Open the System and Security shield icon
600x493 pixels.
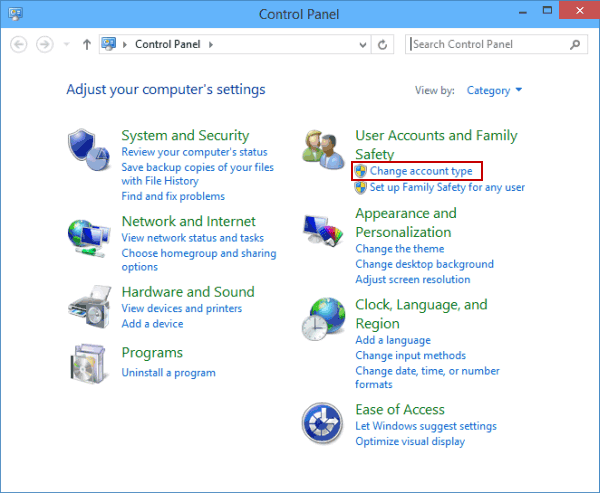pos(89,150)
